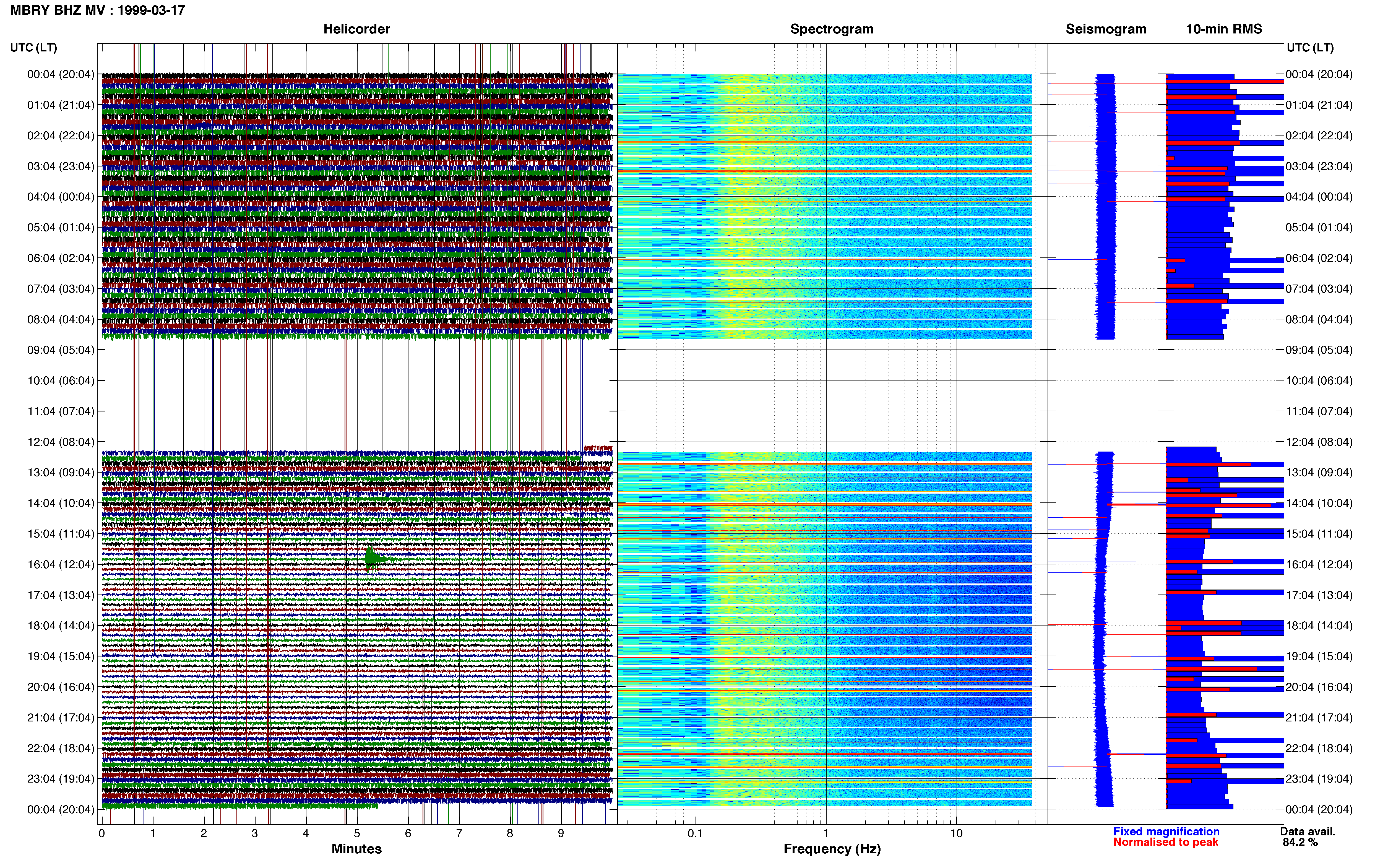
Task: Click the '10' tick on Frequency axis
Action: 956,833
